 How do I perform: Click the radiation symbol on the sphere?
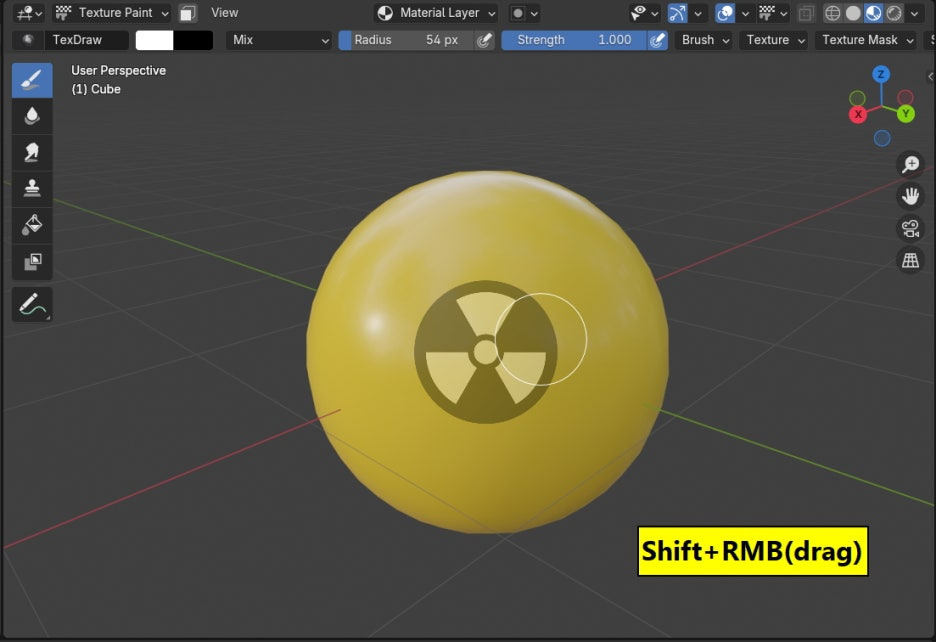pos(485,352)
